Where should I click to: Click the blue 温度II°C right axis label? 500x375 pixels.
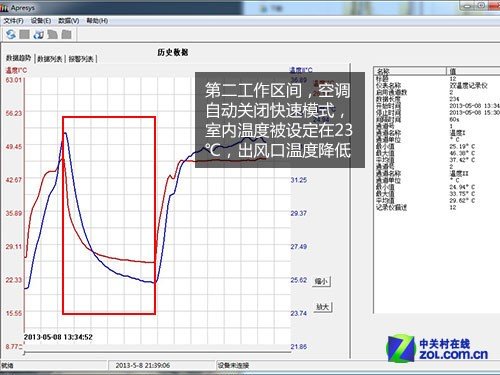(x=301, y=70)
